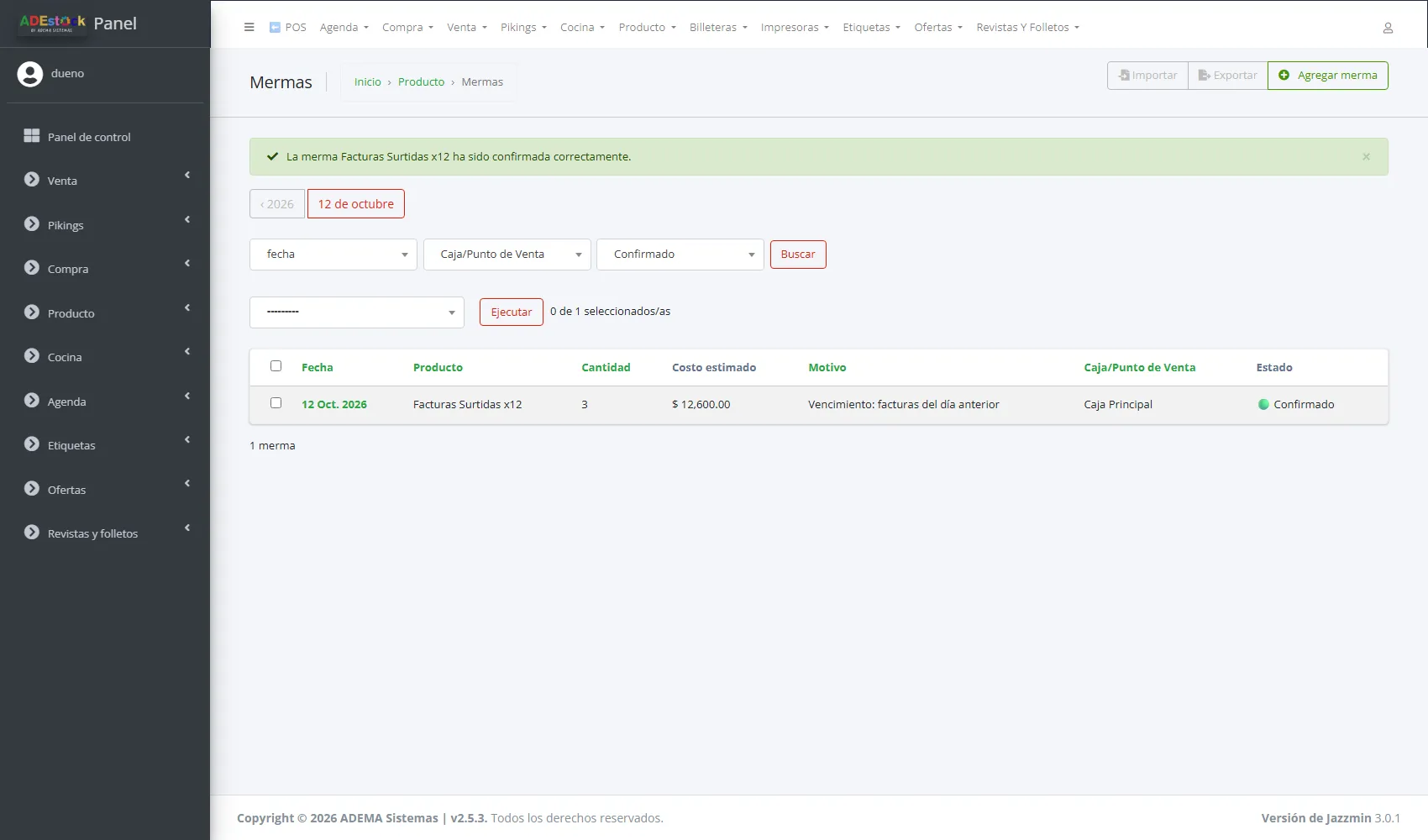Click the Venta sidebar arrow icon
Viewport: 1428px width, 840px height.
tap(32, 180)
